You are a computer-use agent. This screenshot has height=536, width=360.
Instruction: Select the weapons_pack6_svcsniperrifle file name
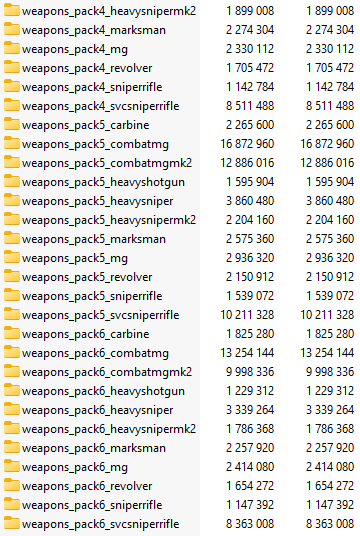tap(101, 525)
